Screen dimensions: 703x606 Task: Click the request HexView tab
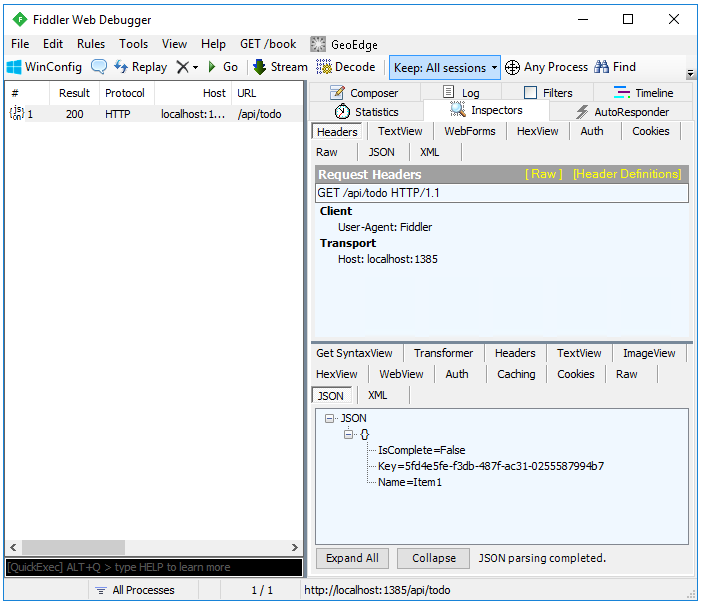[x=538, y=131]
